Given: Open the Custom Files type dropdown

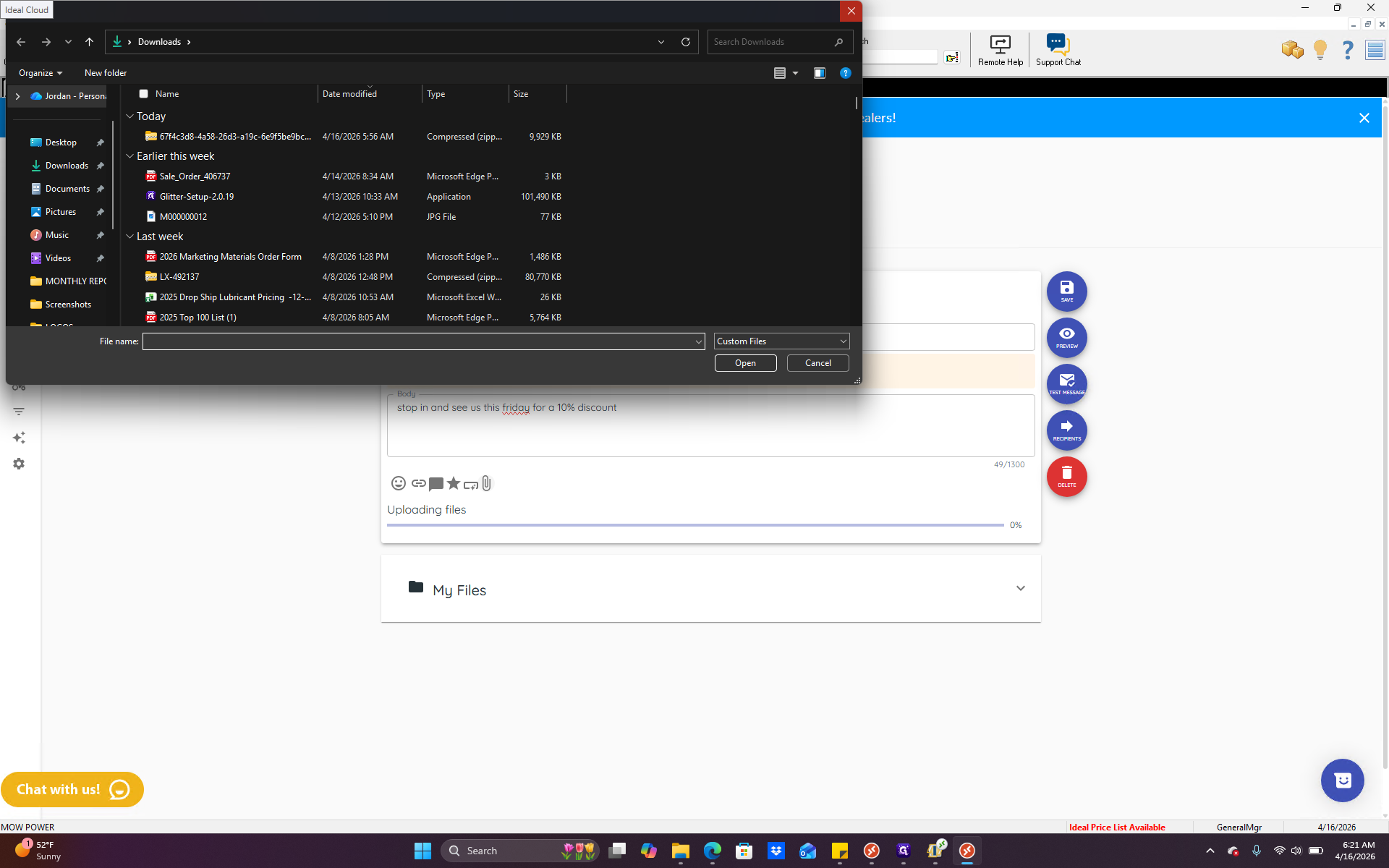Looking at the screenshot, I should click(781, 341).
